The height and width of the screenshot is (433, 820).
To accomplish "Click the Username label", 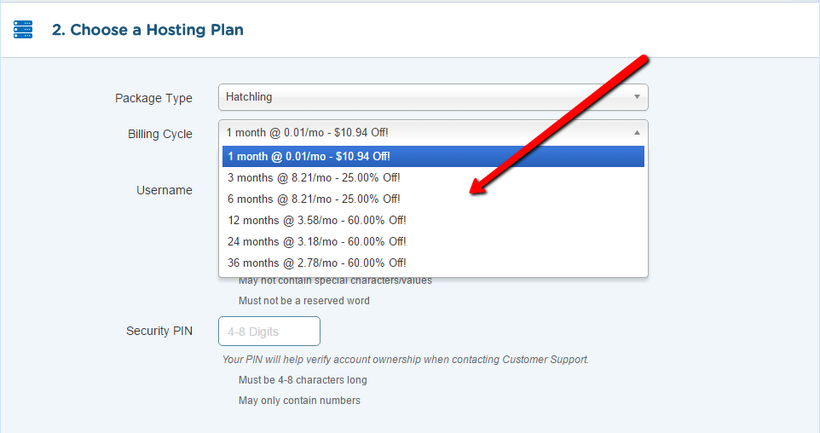I will coord(164,190).
